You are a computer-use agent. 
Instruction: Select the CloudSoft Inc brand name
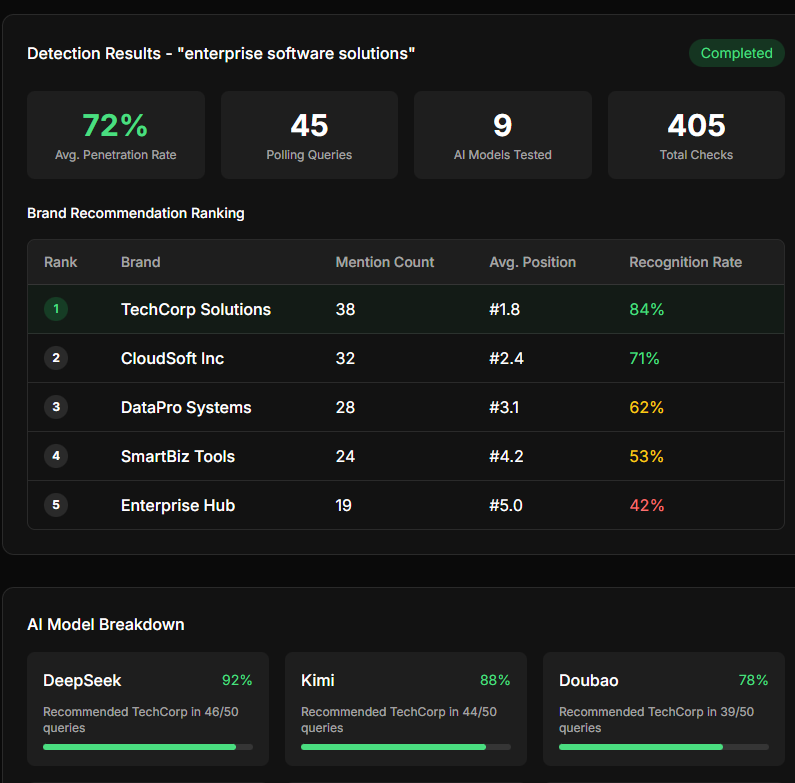coord(172,359)
